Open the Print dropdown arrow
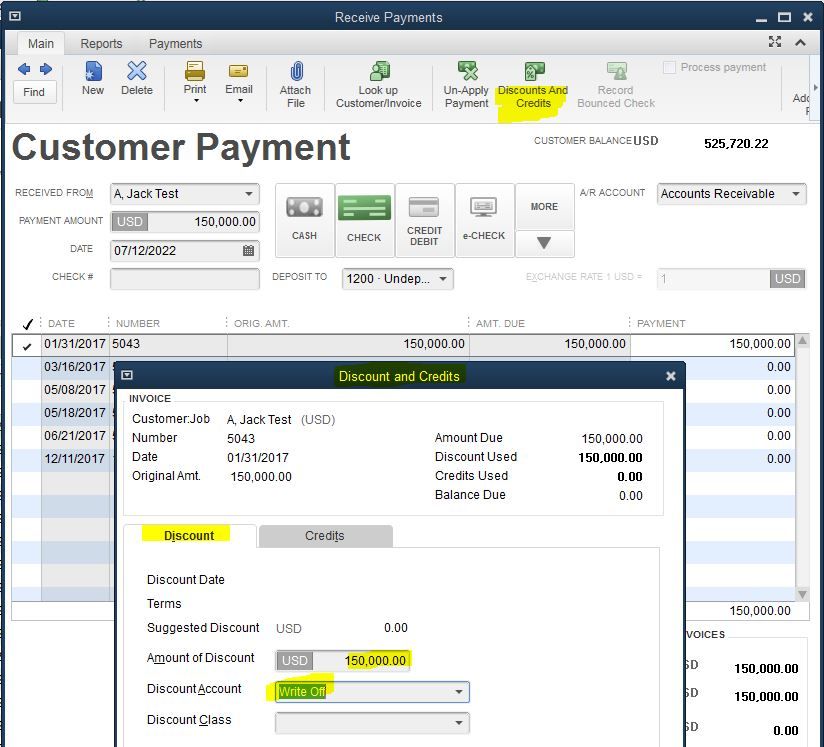Image resolution: width=824 pixels, height=747 pixels. click(196, 101)
